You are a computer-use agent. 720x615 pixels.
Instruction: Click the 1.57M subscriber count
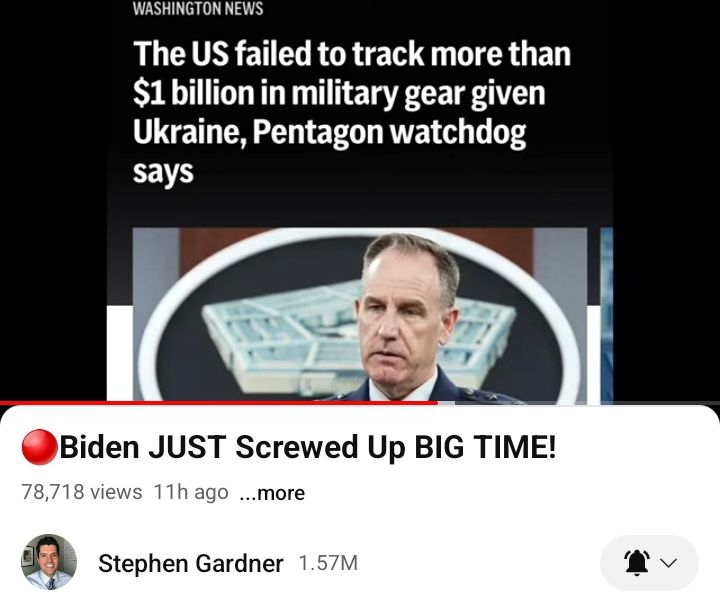click(328, 563)
